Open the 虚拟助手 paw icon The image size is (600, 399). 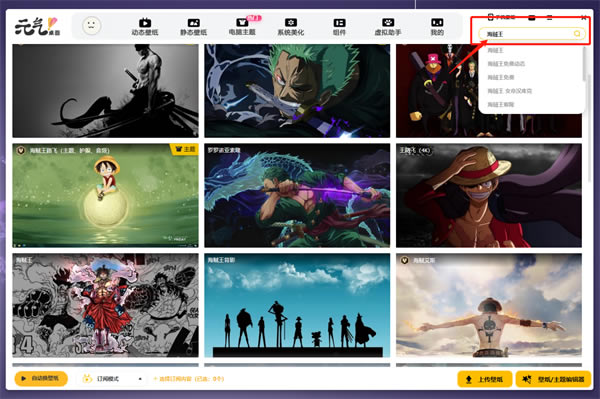tap(388, 23)
